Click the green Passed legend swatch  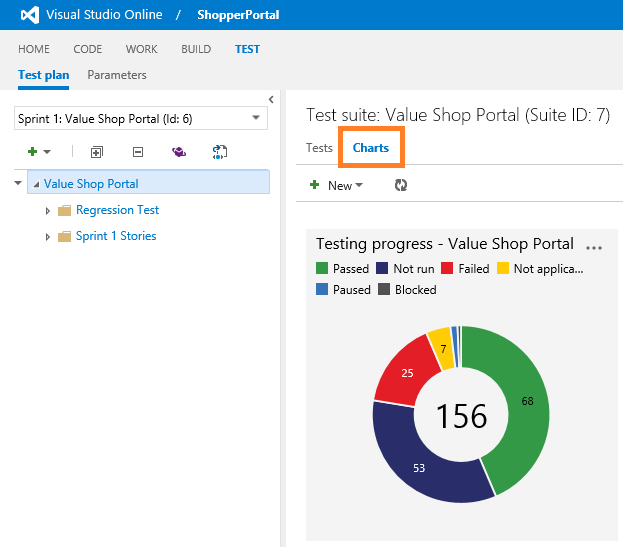(322, 268)
